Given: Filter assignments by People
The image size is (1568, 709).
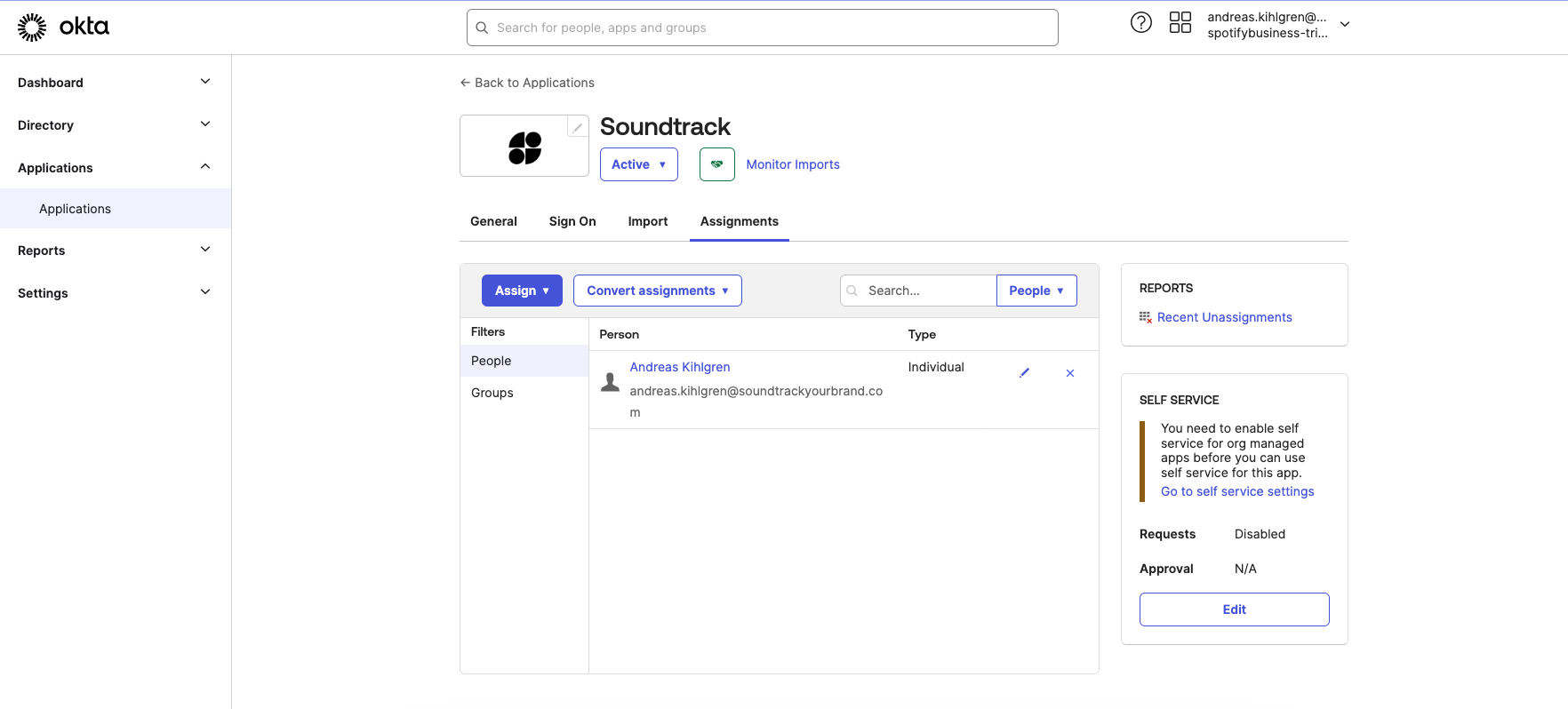Looking at the screenshot, I should 524,361.
